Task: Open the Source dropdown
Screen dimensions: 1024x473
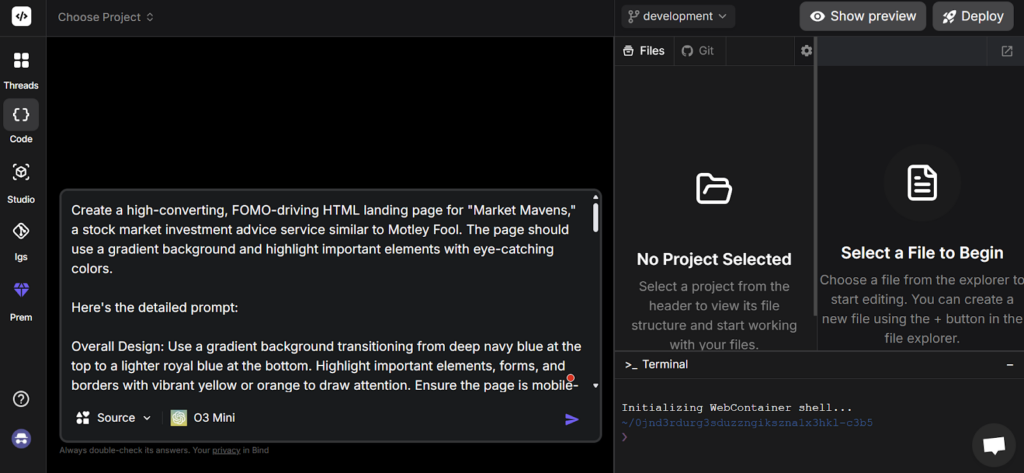Action: [x=114, y=418]
